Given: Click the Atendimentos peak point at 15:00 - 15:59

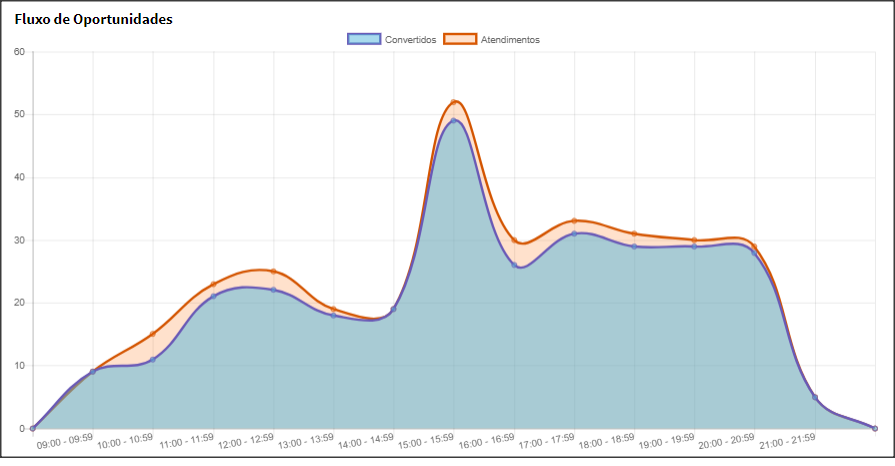Looking at the screenshot, I should [x=454, y=102].
